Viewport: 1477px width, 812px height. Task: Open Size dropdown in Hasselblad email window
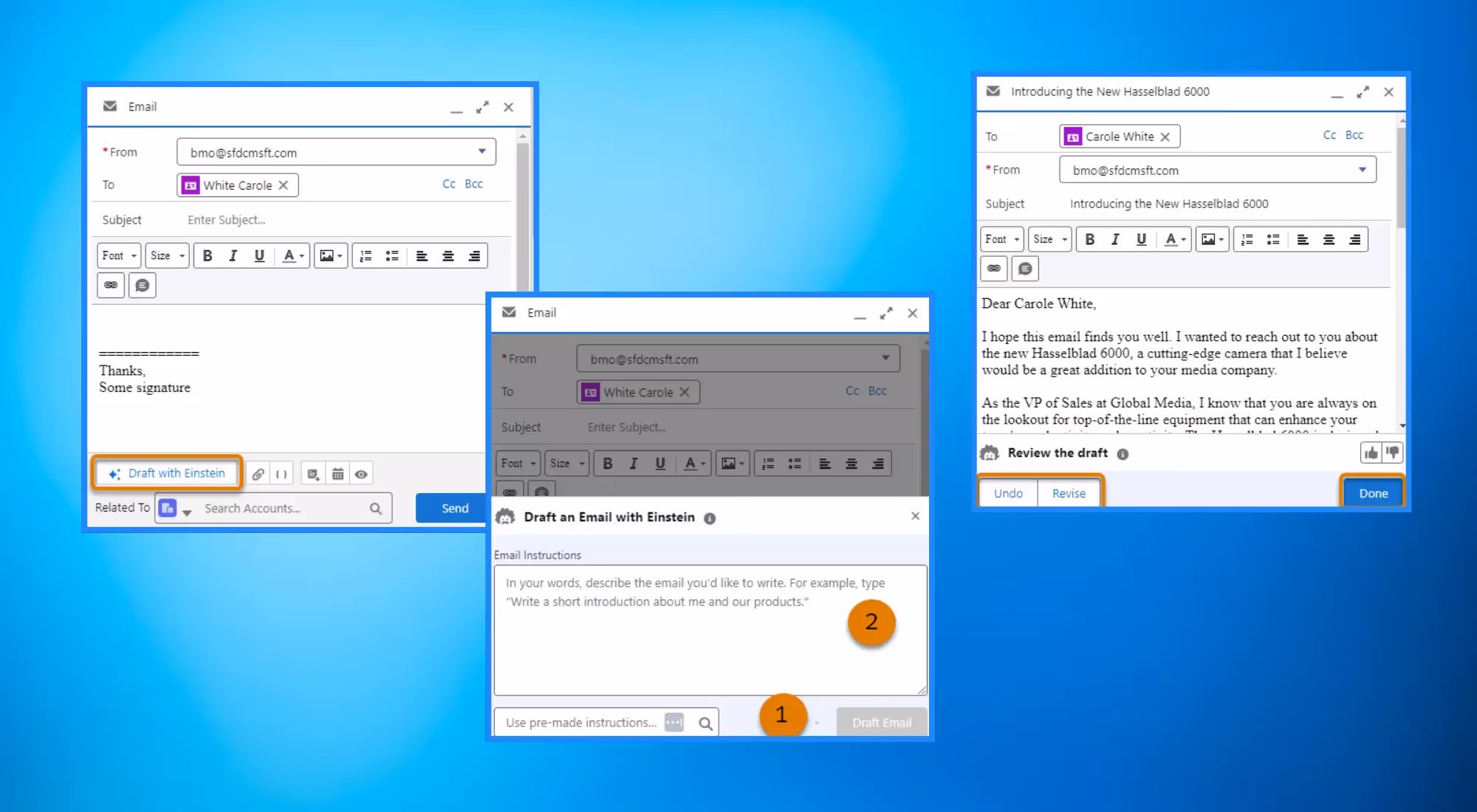coord(1049,239)
